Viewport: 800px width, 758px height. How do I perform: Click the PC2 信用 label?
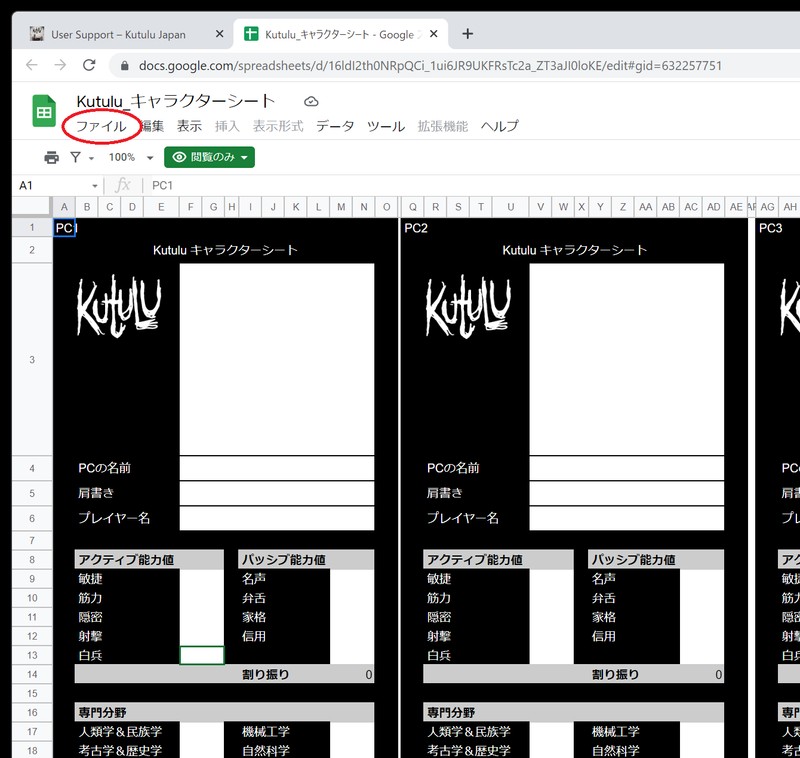point(604,636)
